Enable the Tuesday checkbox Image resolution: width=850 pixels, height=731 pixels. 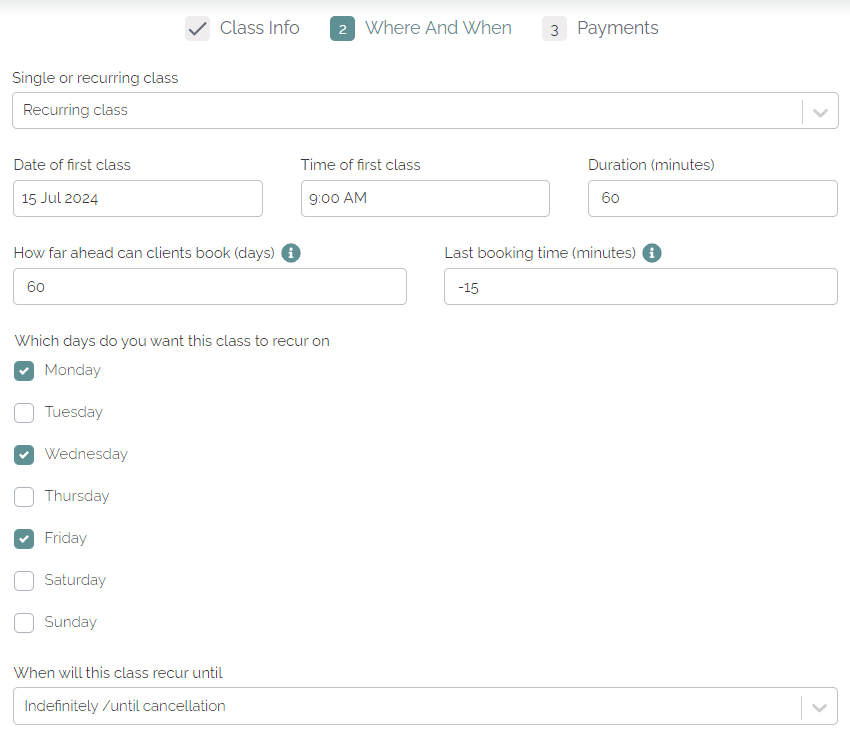point(24,413)
